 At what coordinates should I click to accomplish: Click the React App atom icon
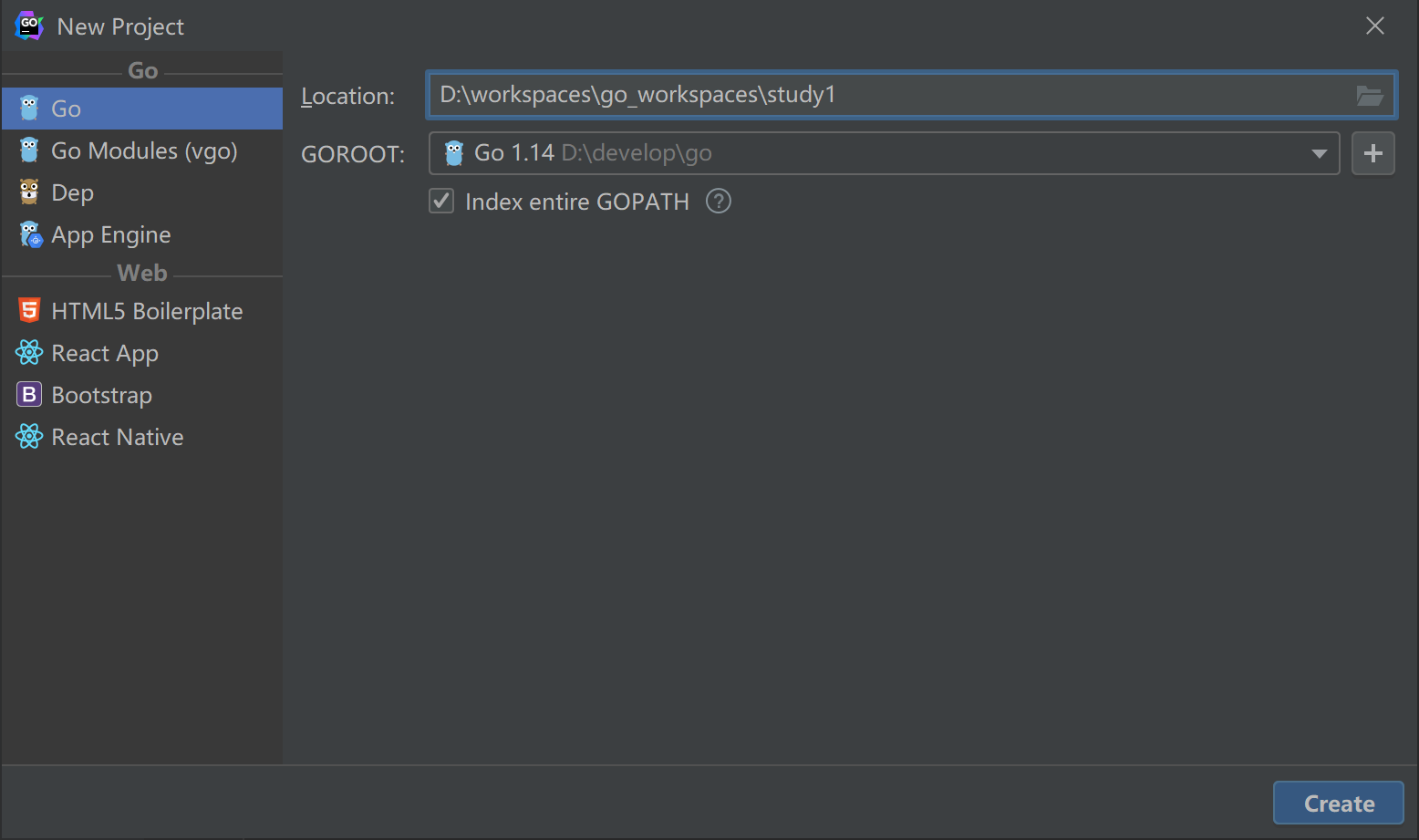pos(29,353)
